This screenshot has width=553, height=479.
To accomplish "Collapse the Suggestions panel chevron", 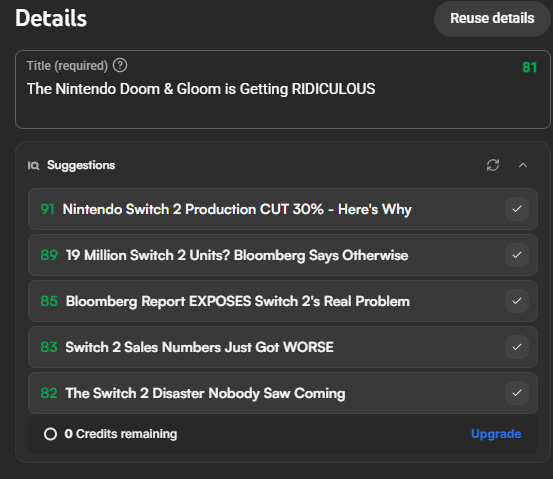I will (523, 165).
